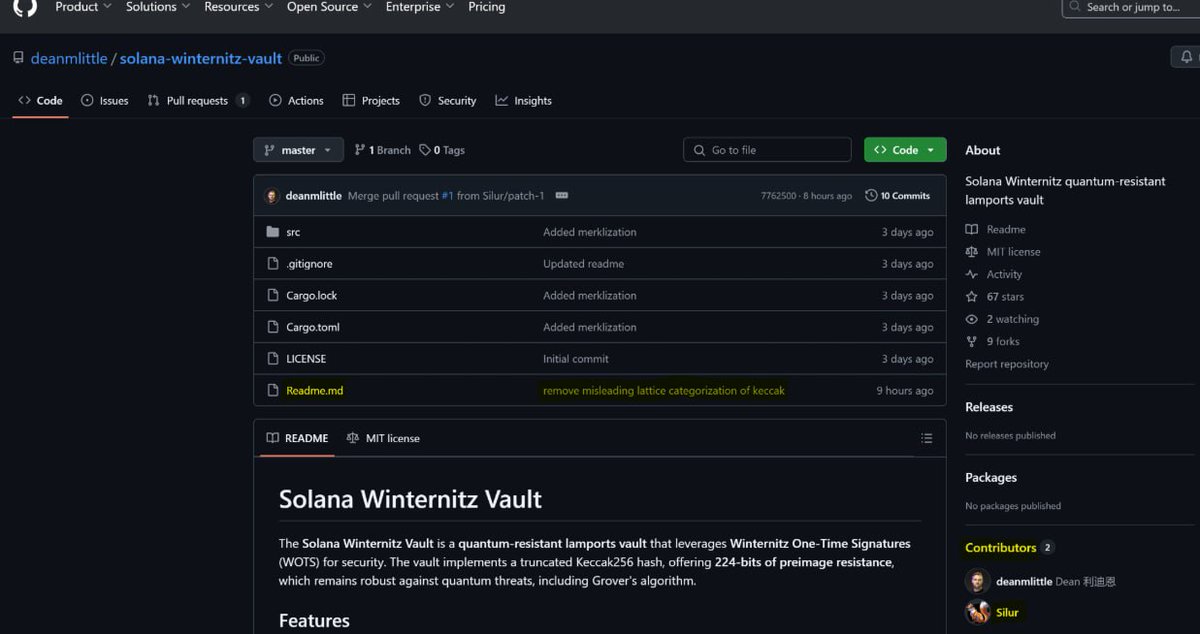Screen dimensions: 1200x634
Task: Switch to the MIT license tab
Action: (x=383, y=438)
